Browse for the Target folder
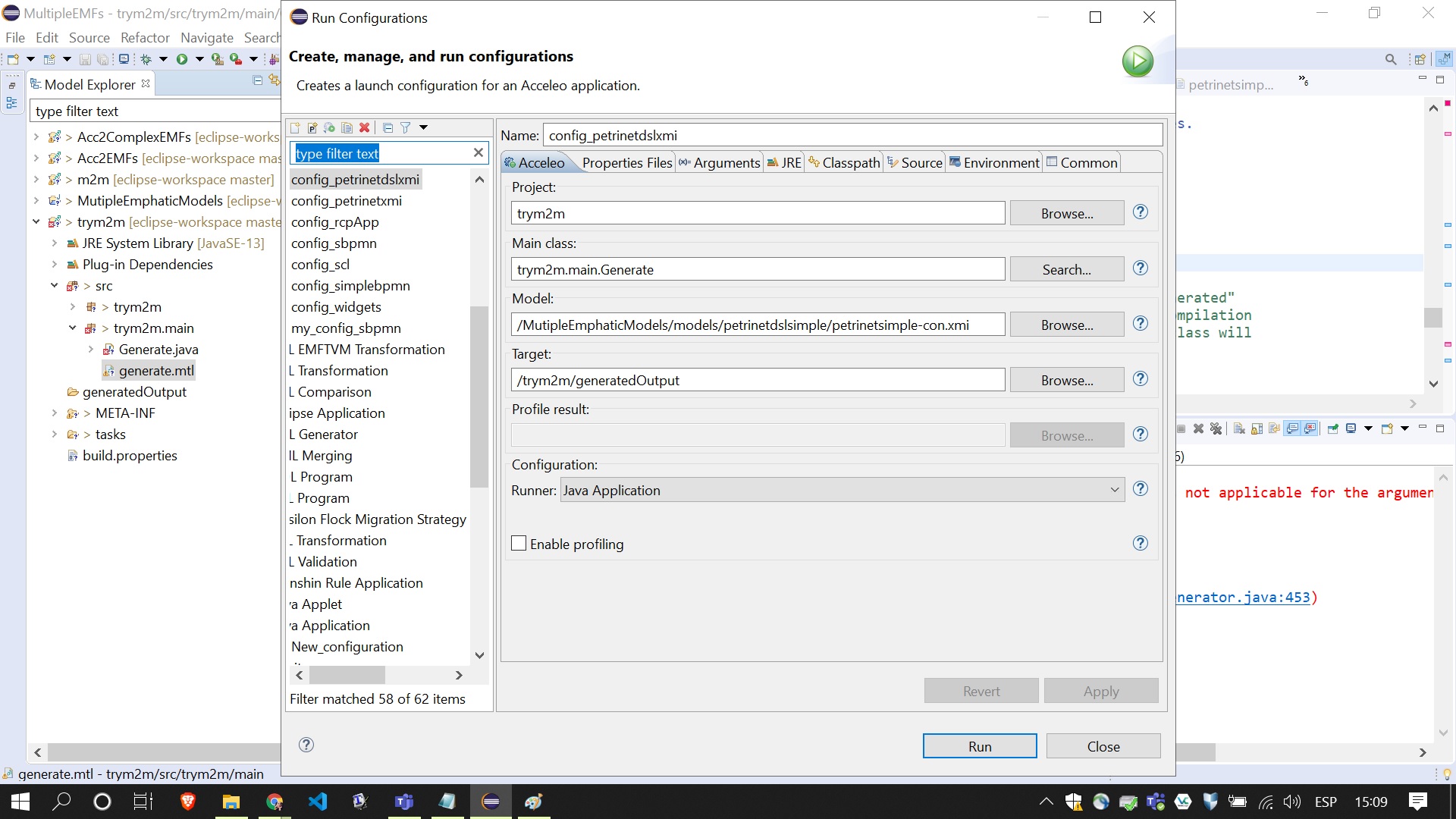 [x=1067, y=380]
